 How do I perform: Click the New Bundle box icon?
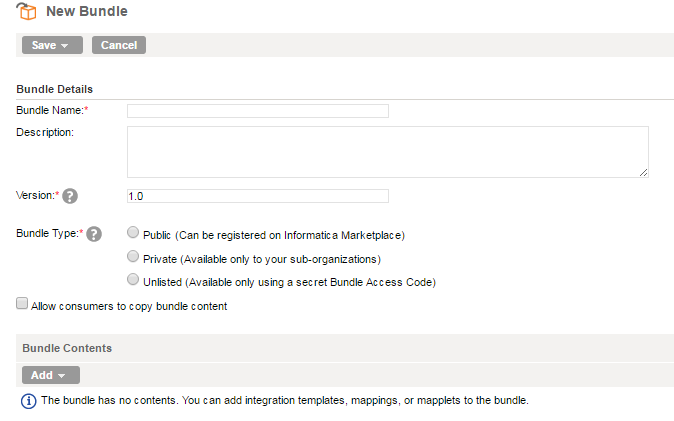click(26, 11)
